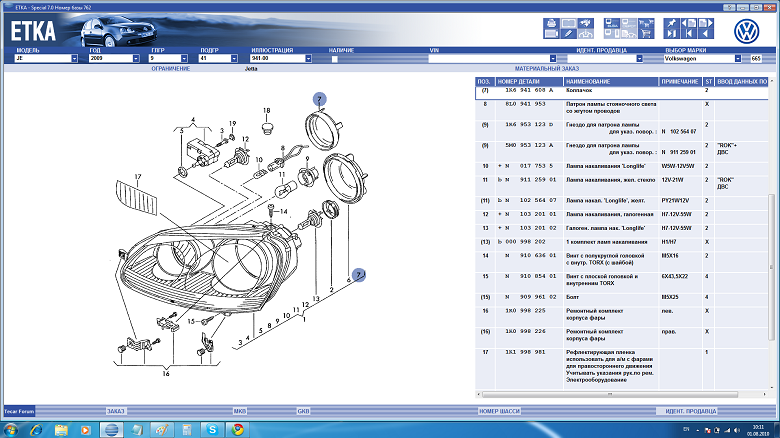Image resolution: width=780 pixels, height=438 pixels.
Task: Click part number 16 label in diagram
Action: (166, 373)
